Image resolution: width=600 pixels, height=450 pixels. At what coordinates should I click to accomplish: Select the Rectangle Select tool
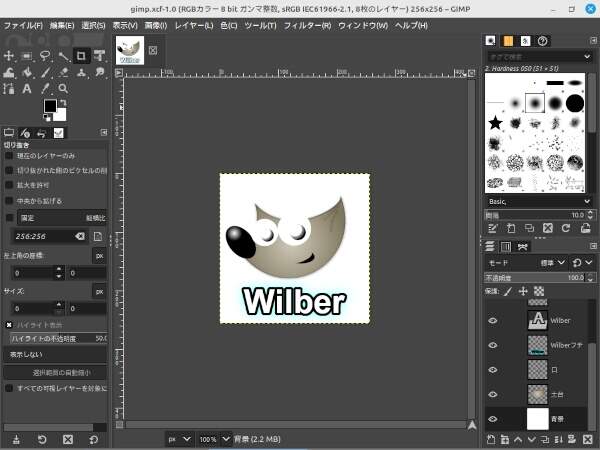pos(27,55)
